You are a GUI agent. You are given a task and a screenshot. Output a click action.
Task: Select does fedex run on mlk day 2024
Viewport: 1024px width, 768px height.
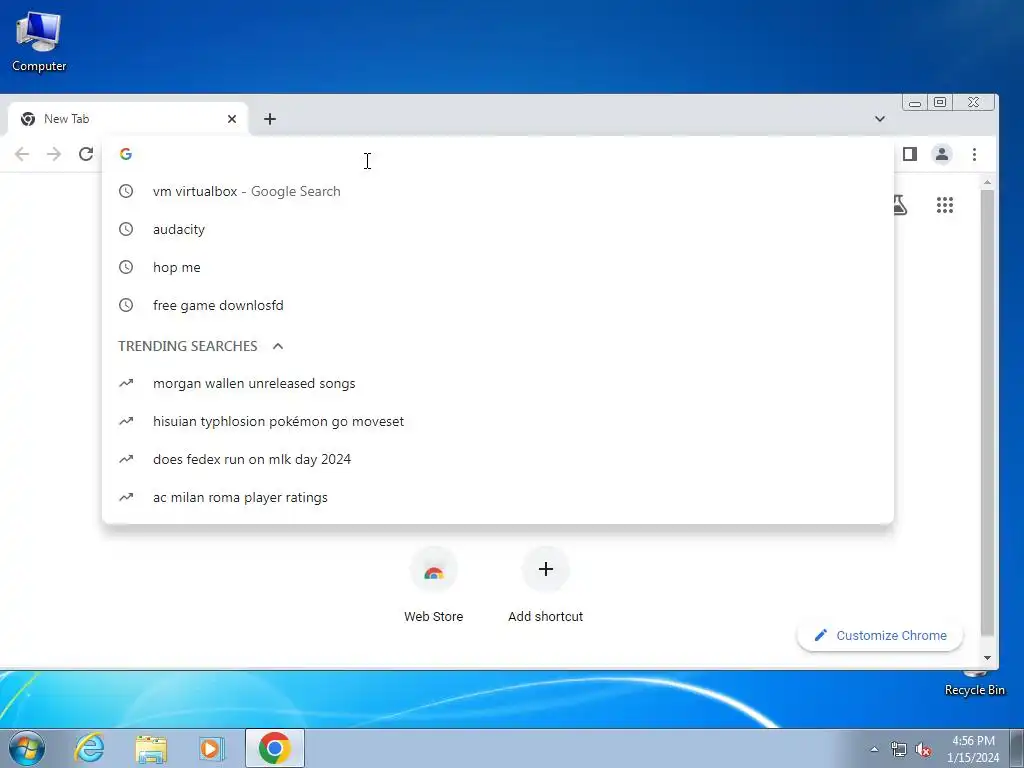(498, 459)
